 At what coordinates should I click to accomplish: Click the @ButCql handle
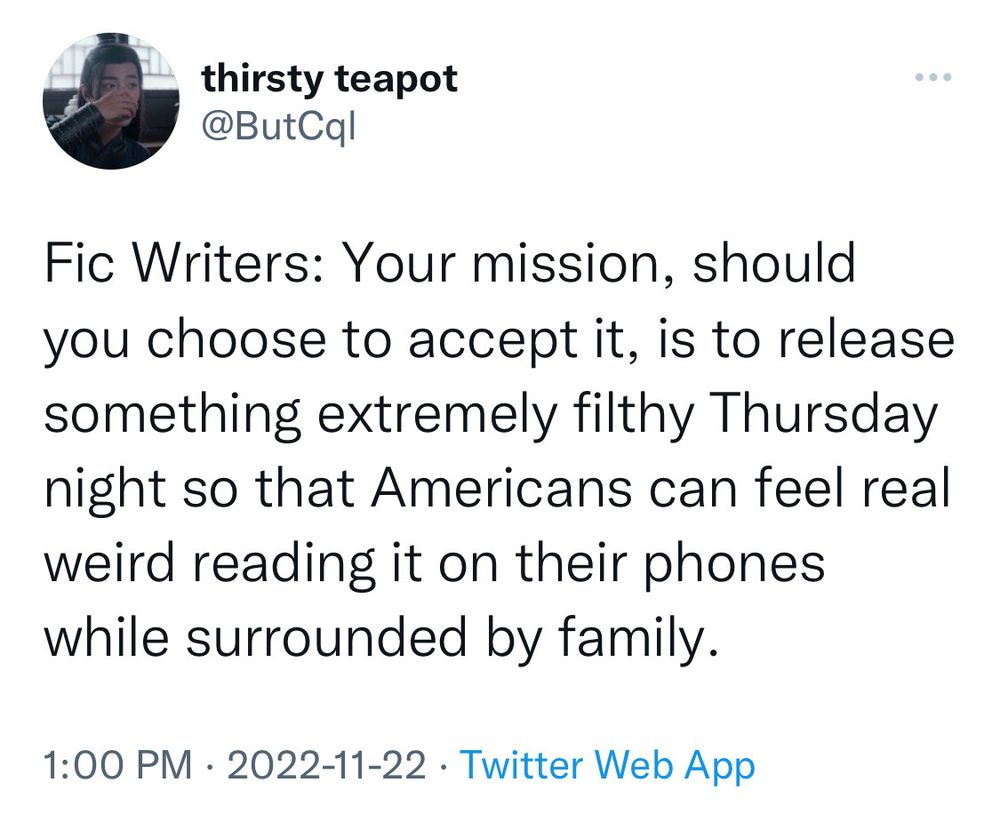[x=279, y=127]
